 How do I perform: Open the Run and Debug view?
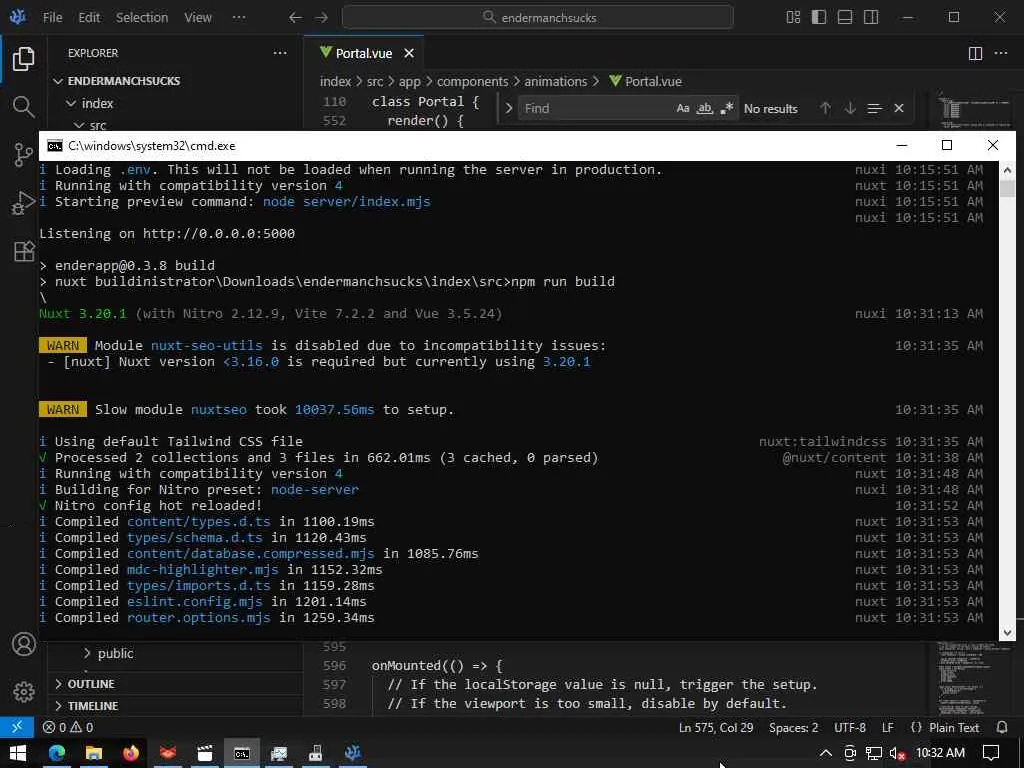[x=24, y=203]
